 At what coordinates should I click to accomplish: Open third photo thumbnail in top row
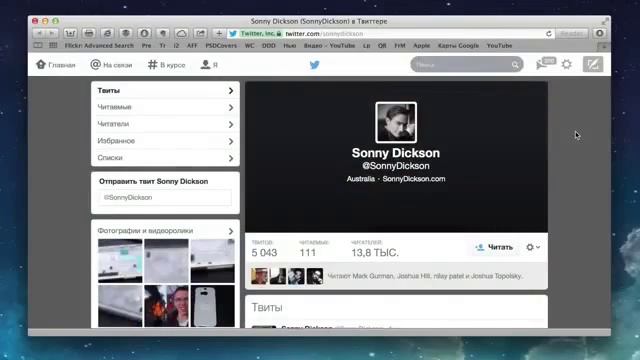click(213, 261)
